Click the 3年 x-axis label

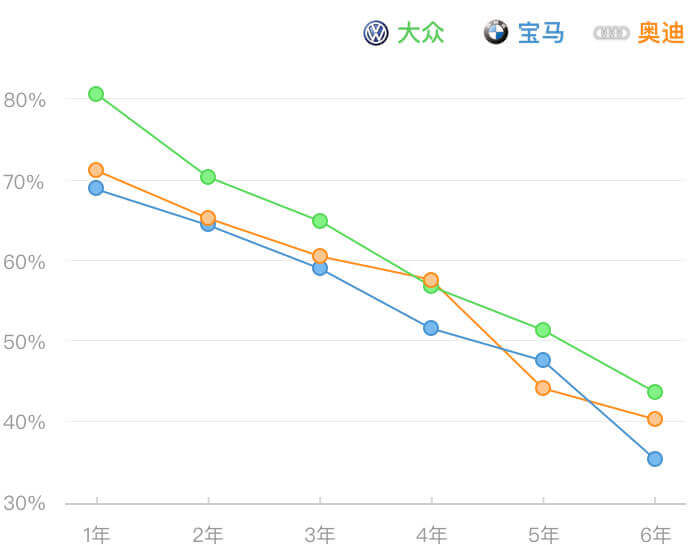pyautogui.click(x=320, y=534)
